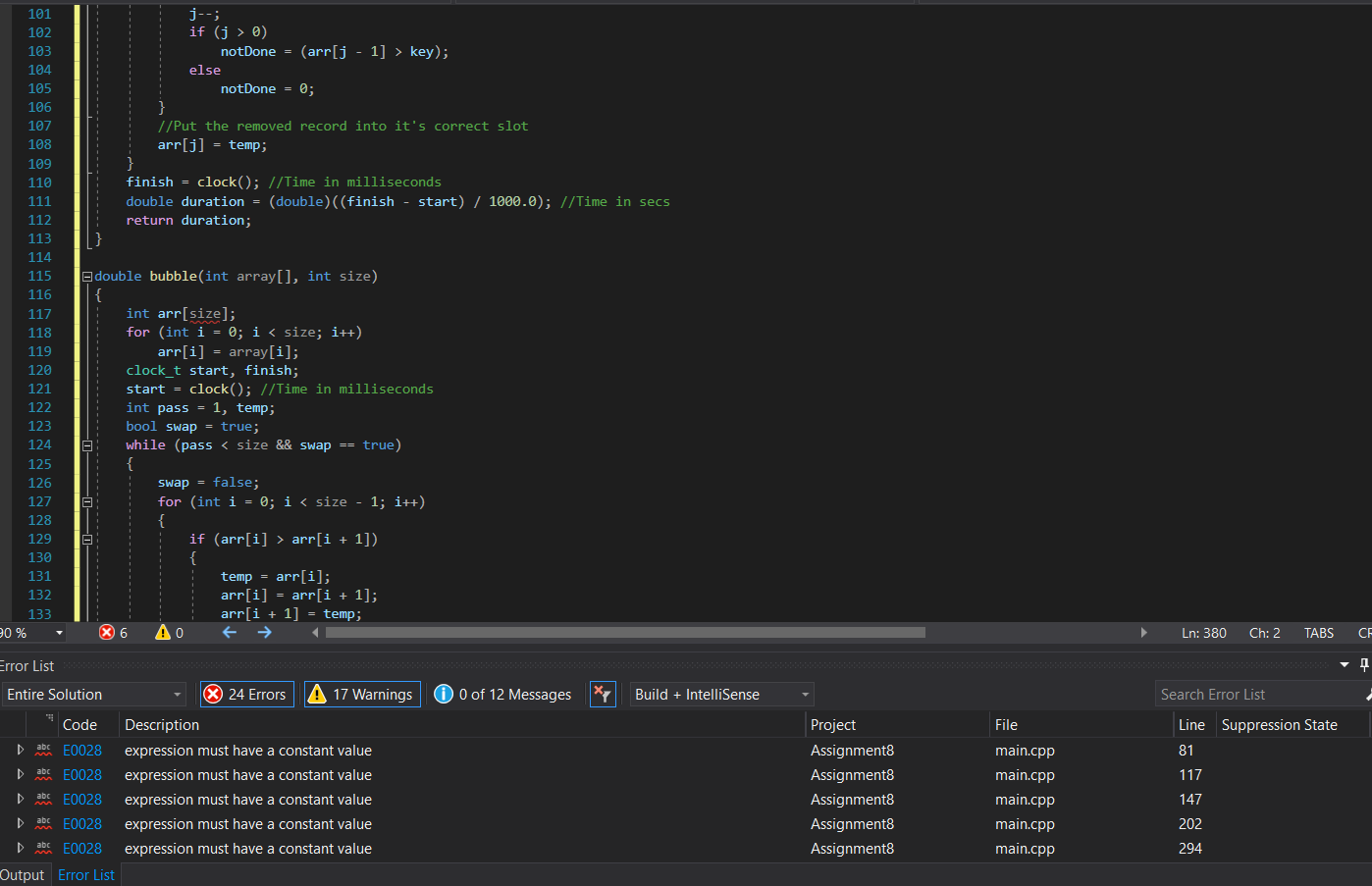Toggle the 24 Errors filter
Image resolution: width=1372 pixels, height=886 pixels.
click(245, 695)
